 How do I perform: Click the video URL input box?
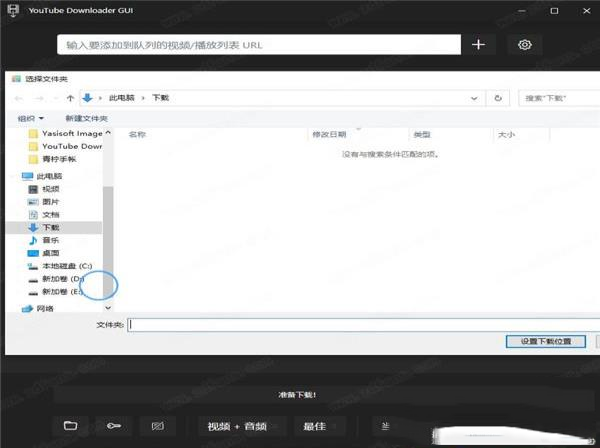click(x=260, y=45)
